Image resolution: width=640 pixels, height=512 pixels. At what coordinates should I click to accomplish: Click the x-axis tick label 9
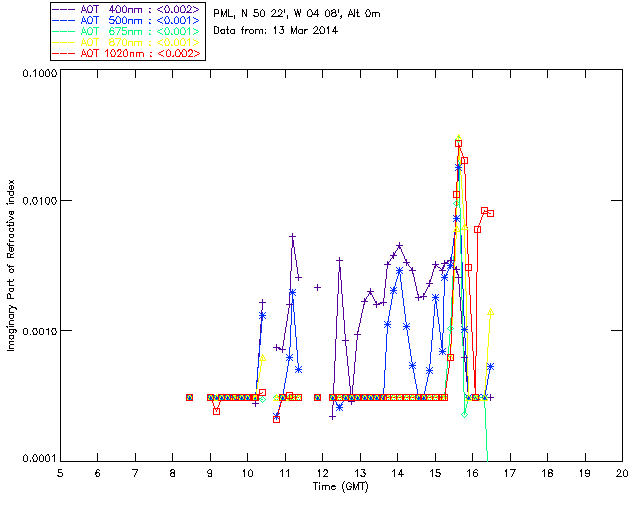(210, 473)
